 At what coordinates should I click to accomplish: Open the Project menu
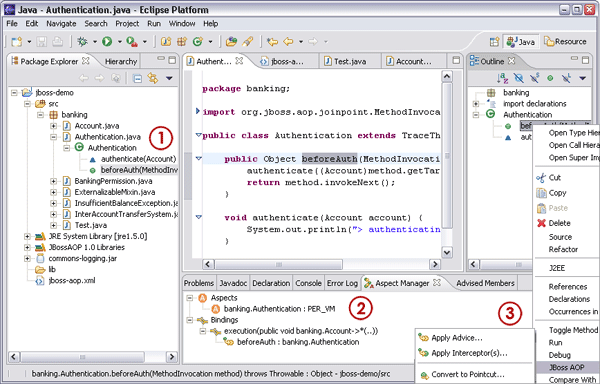click(127, 24)
